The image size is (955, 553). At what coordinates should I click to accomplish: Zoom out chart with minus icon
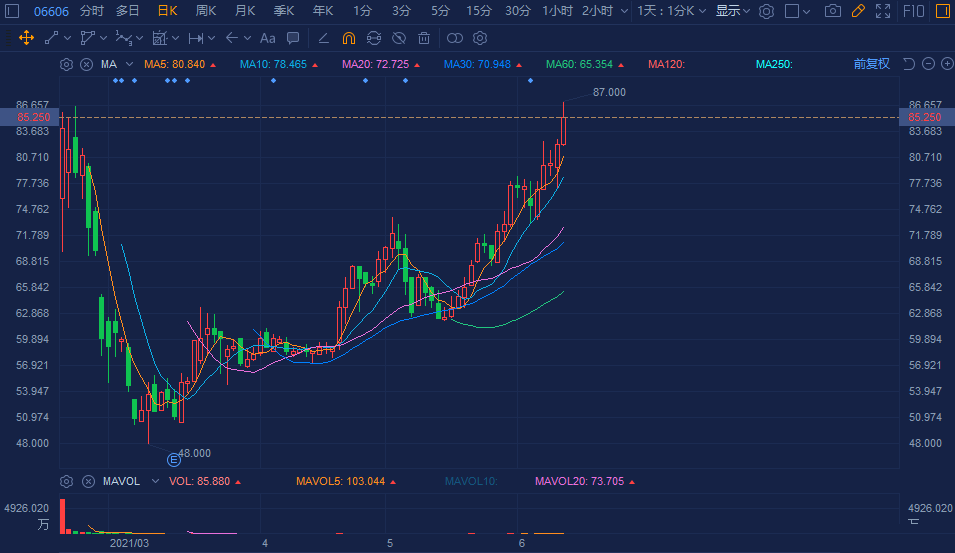click(928, 64)
